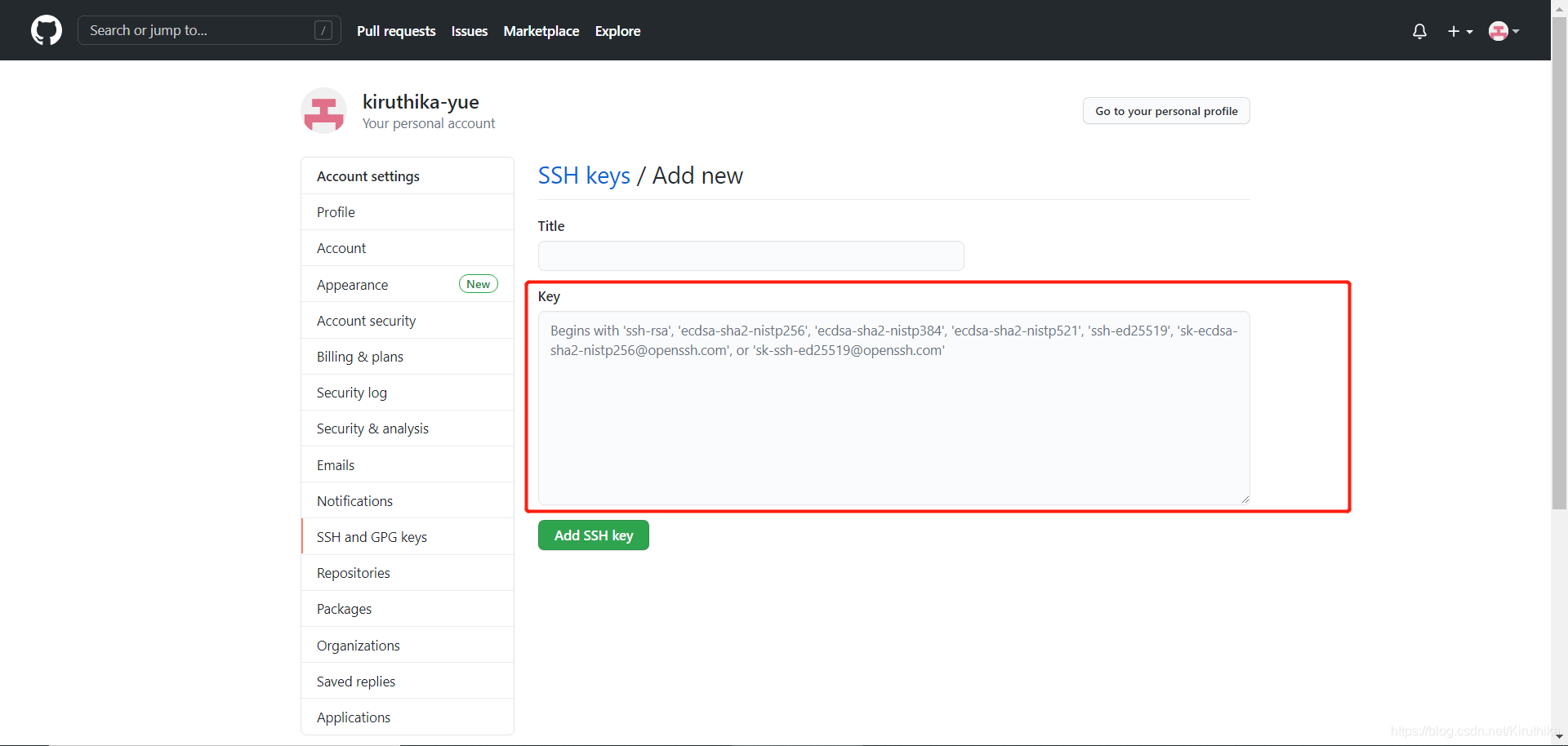Expand the plus create-new dropdown
Image resolution: width=1568 pixels, height=746 pixels.
pos(1460,31)
